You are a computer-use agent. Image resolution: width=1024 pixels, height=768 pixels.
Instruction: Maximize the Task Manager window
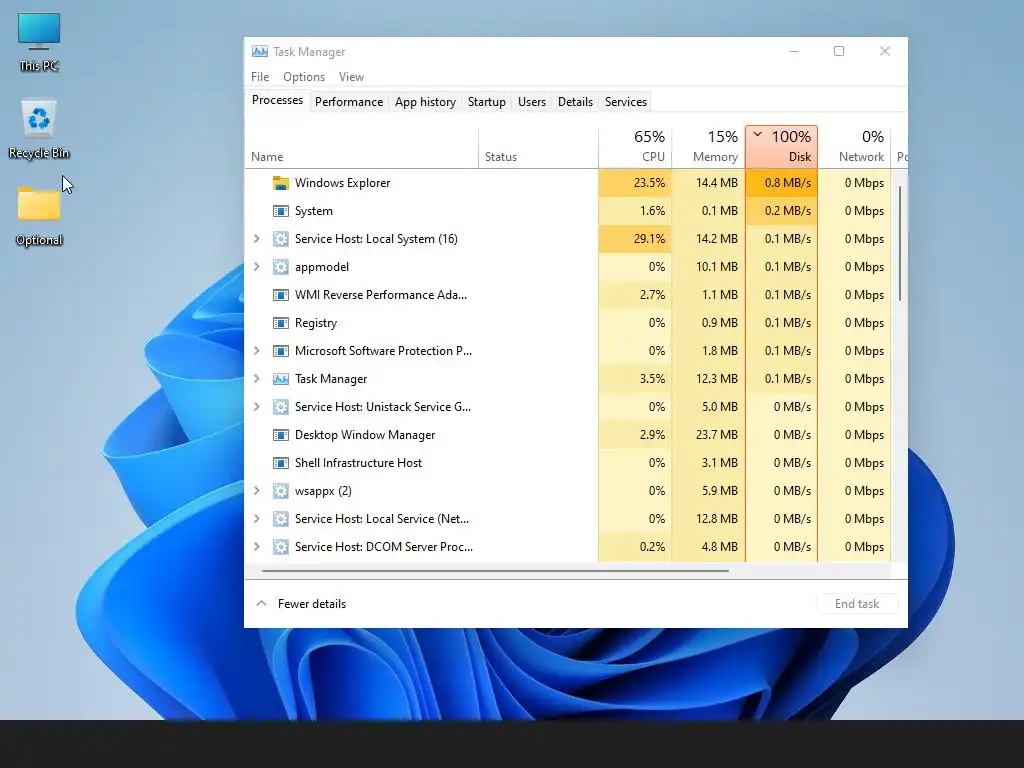pos(839,51)
